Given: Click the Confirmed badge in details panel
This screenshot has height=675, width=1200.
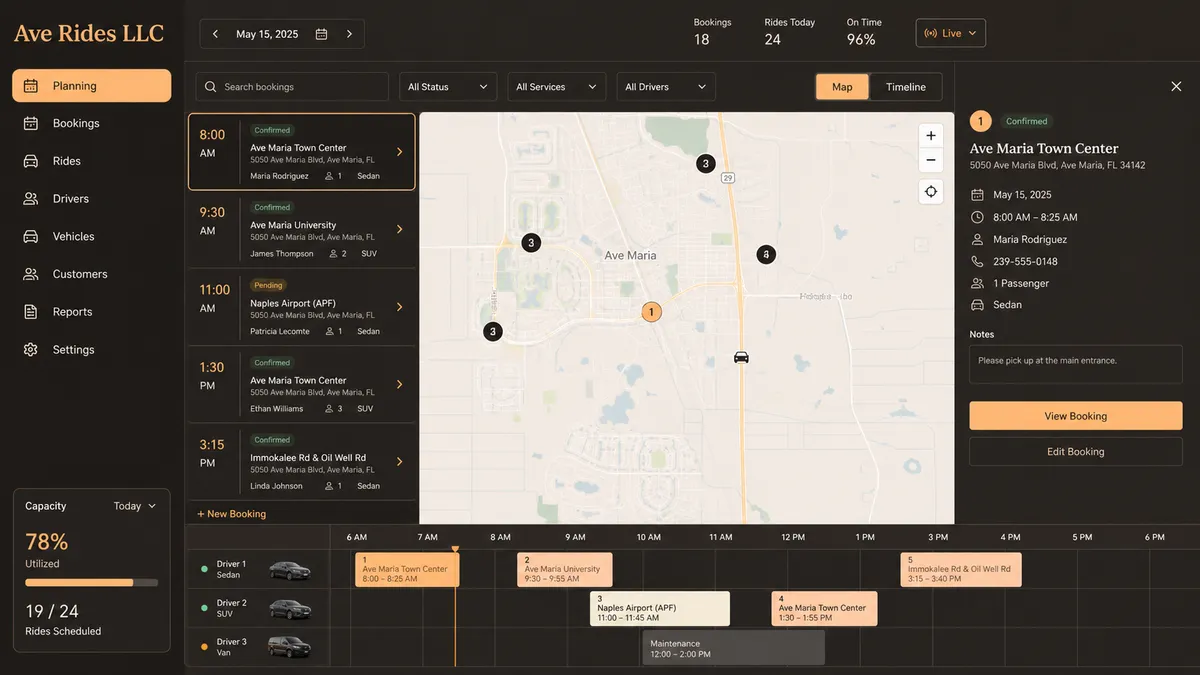Looking at the screenshot, I should point(1026,121).
